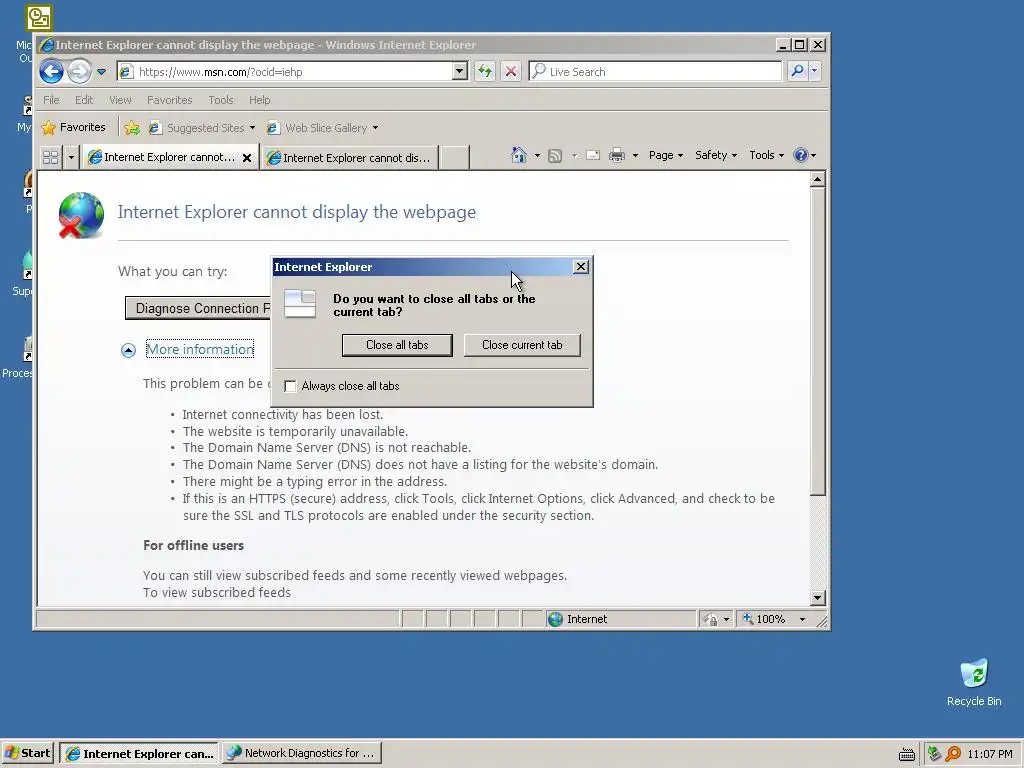Image resolution: width=1024 pixels, height=768 pixels.
Task: Click the Internet zone status bar icon
Action: (555, 619)
